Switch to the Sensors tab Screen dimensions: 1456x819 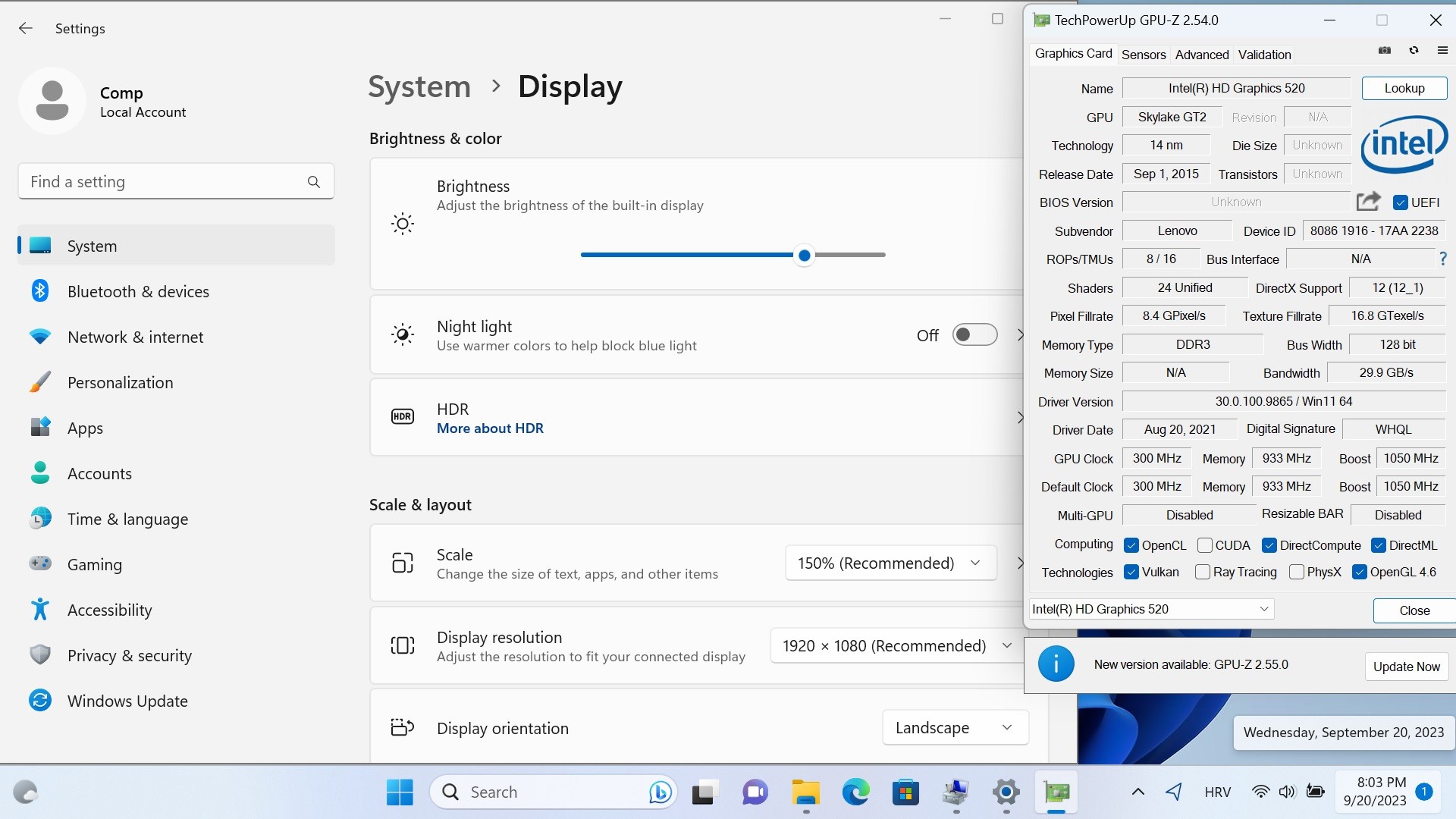pos(1143,55)
